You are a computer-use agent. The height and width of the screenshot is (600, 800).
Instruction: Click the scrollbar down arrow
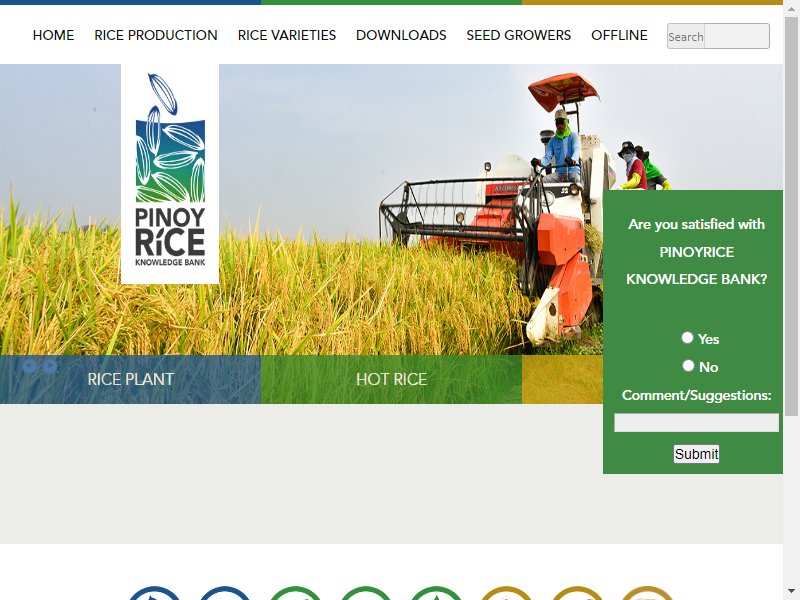pos(792,593)
